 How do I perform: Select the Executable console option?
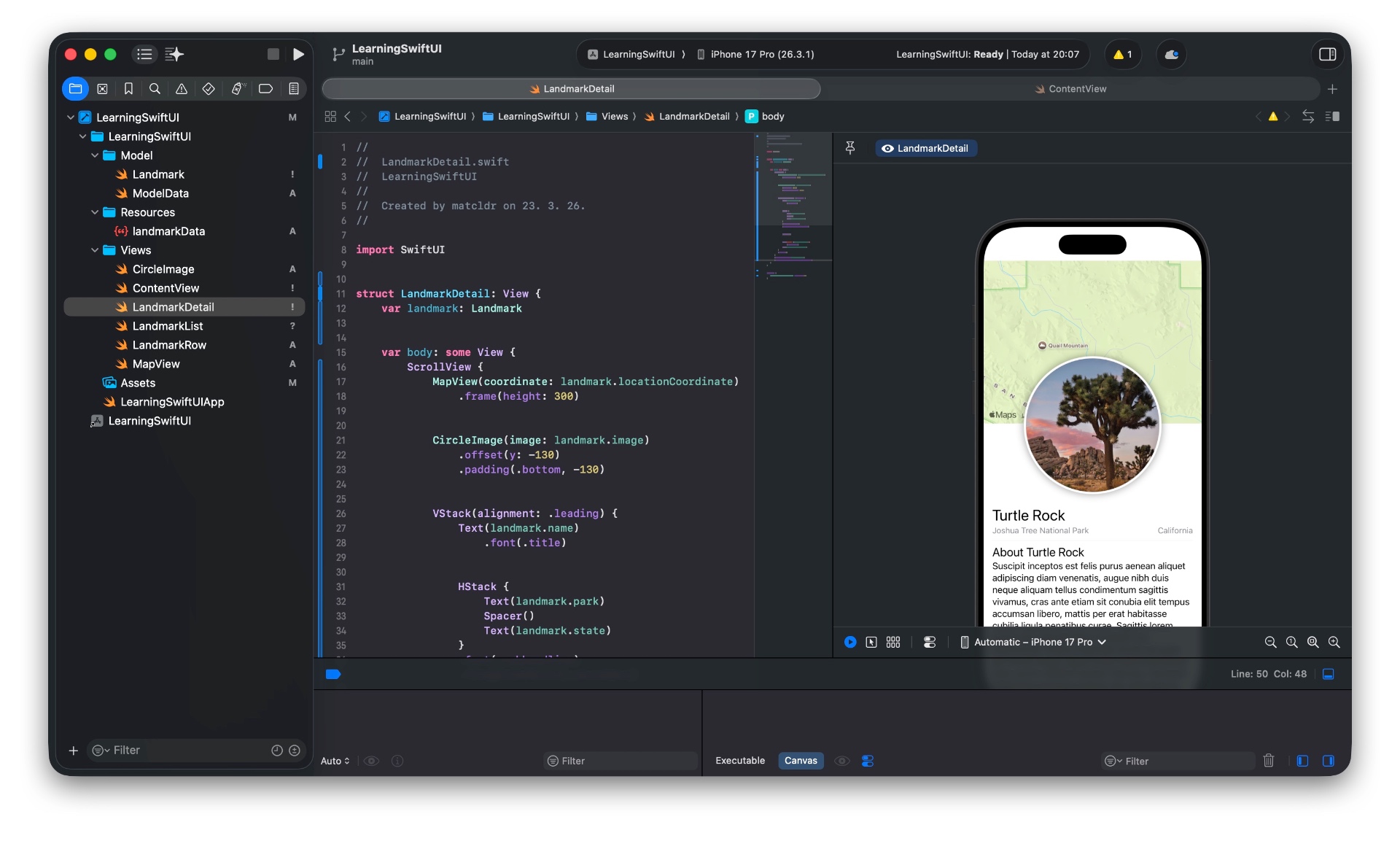740,760
